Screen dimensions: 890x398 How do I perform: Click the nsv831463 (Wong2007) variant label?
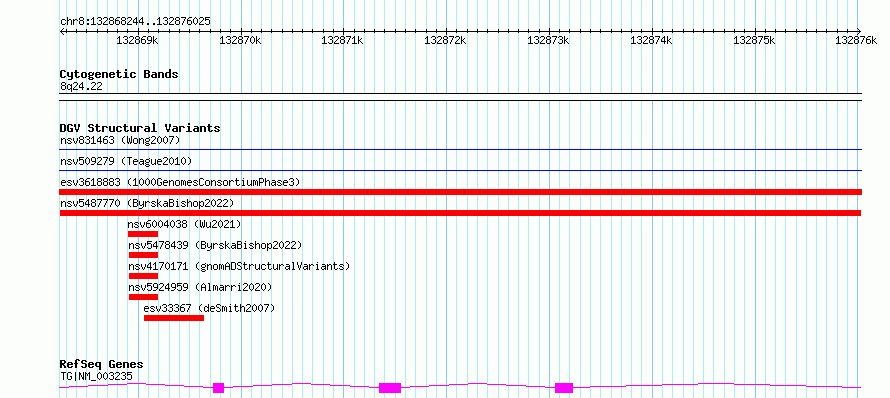tap(120, 140)
